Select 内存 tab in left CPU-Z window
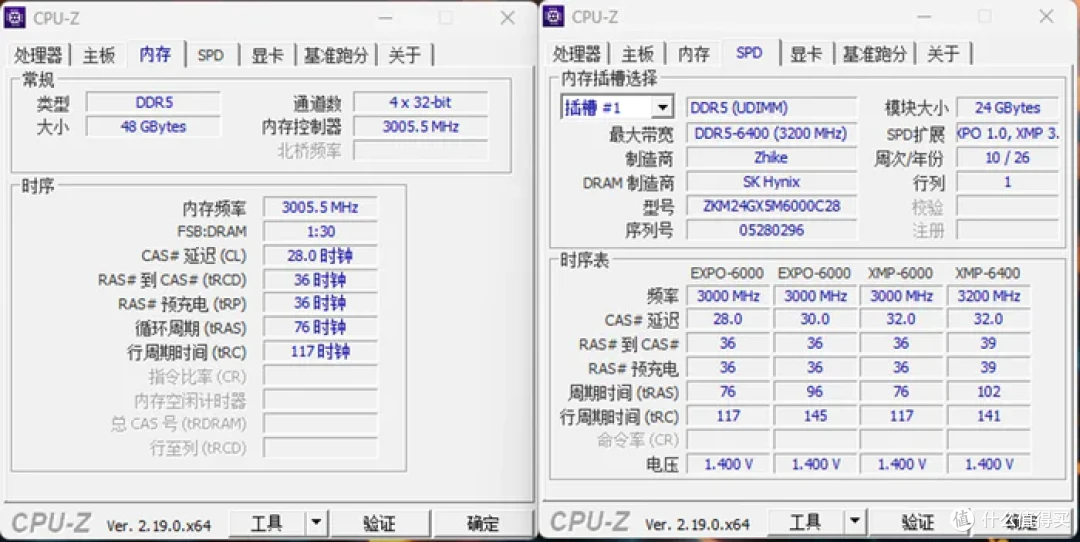Image resolution: width=1080 pixels, height=542 pixels. click(156, 54)
